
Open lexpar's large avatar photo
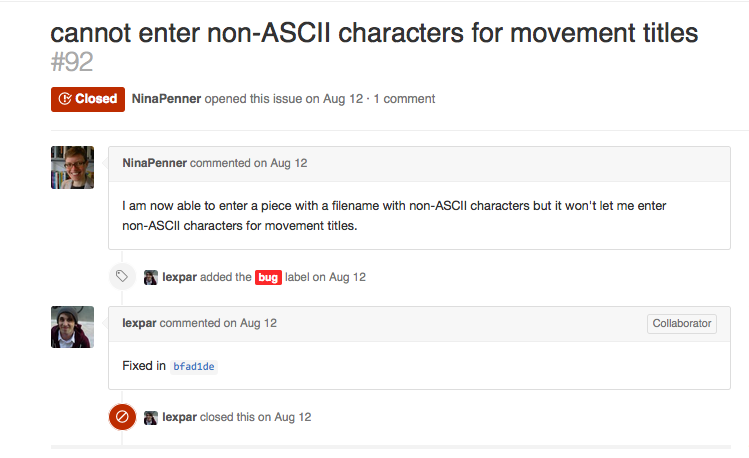point(73,327)
